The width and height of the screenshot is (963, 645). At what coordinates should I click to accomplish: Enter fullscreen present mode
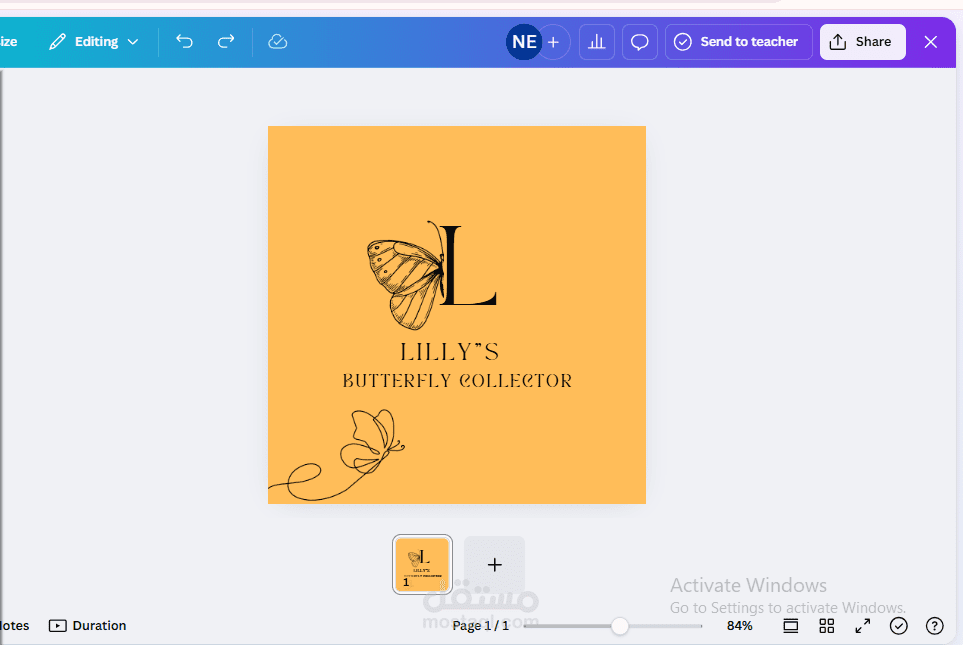coord(863,626)
